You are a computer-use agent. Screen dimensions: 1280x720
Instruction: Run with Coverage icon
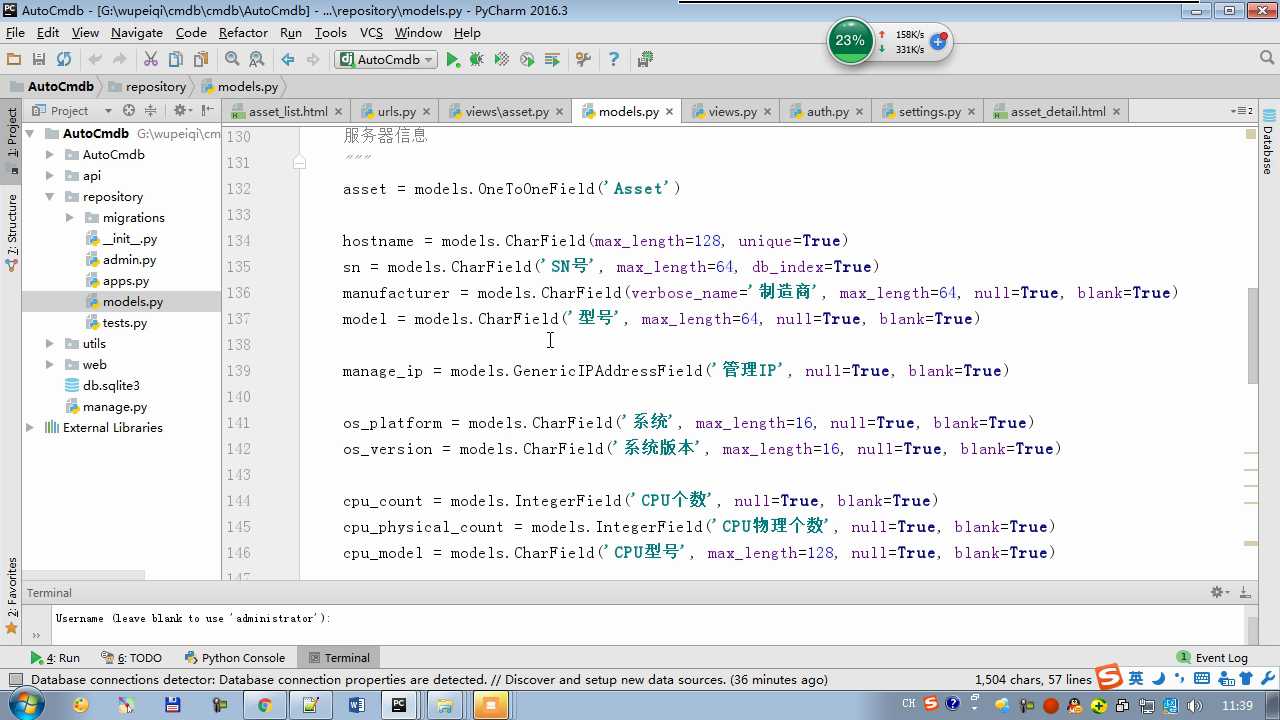pyautogui.click(x=502, y=60)
